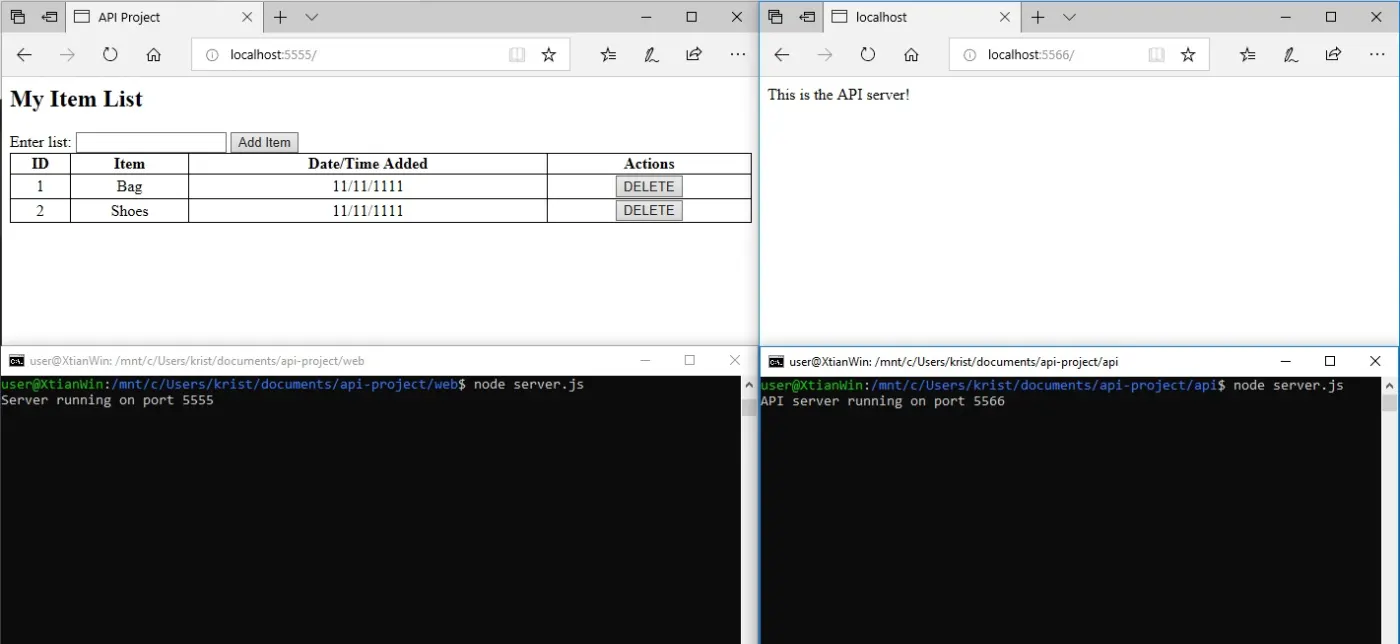
Task: Click the web terminal's console icon
Action: pyautogui.click(x=16, y=361)
